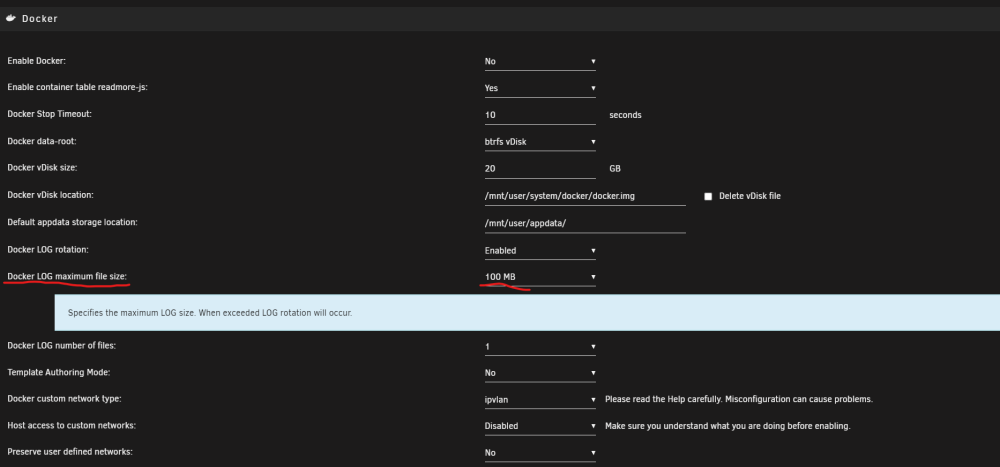Open the Template Authoring Mode dropdown
Viewport: 1000px width, 467px height.
(x=540, y=373)
